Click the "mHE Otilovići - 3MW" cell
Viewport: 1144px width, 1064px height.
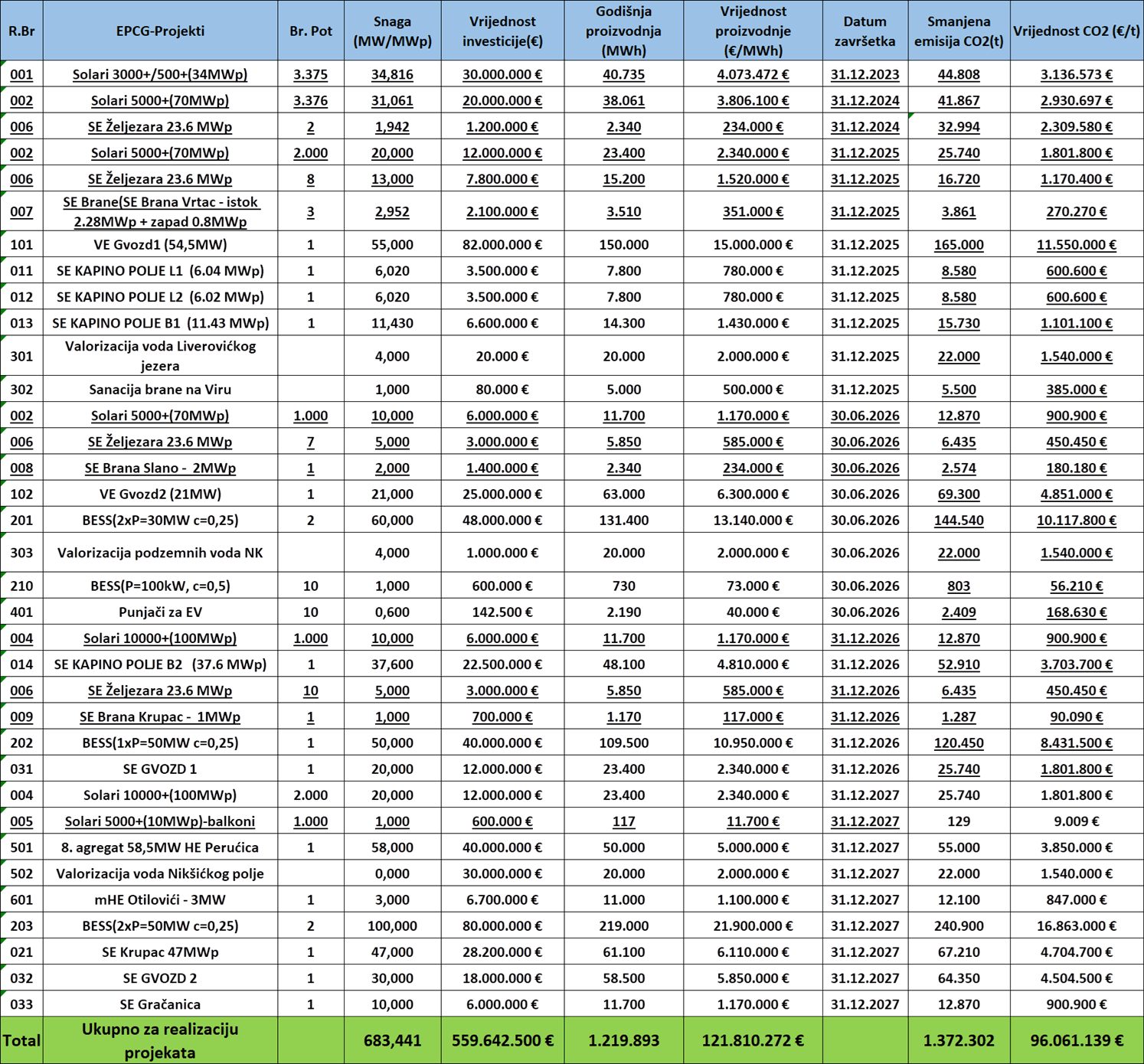160,899
